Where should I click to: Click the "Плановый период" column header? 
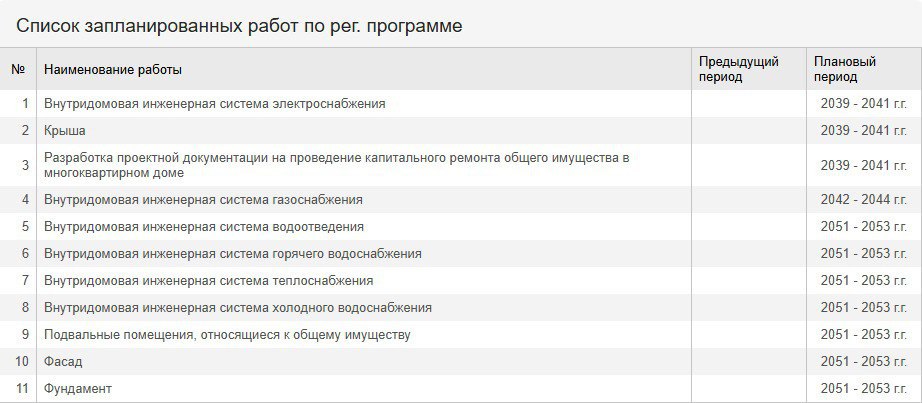point(864,69)
